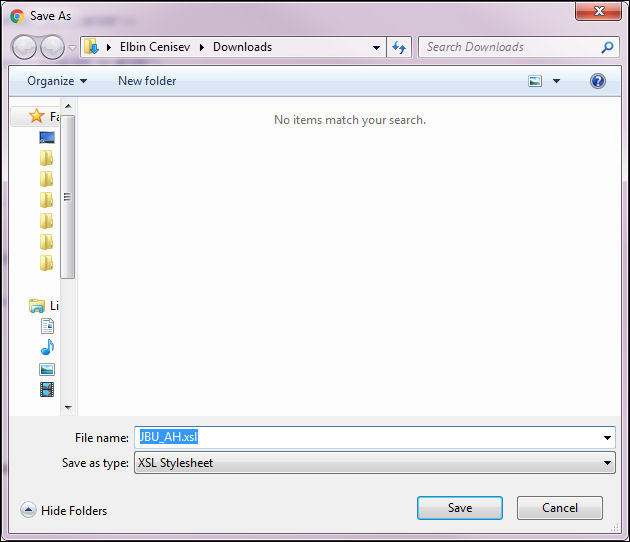Click the Downloads folder icon in the address bar

tap(92, 47)
